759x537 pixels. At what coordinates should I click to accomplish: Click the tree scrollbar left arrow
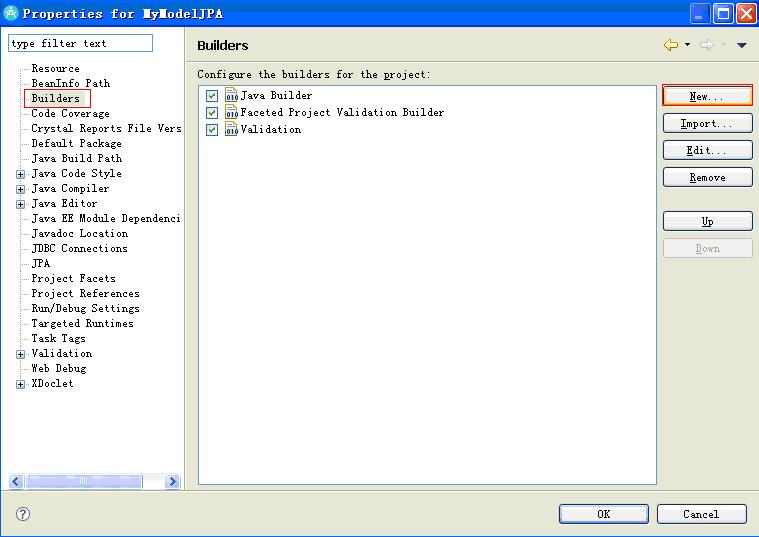coord(16,481)
